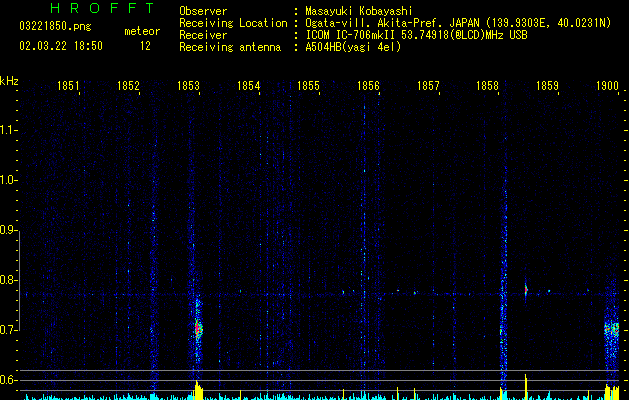Click the 1852 time axis label
Viewport: 629px width, 400px height.
[128, 86]
